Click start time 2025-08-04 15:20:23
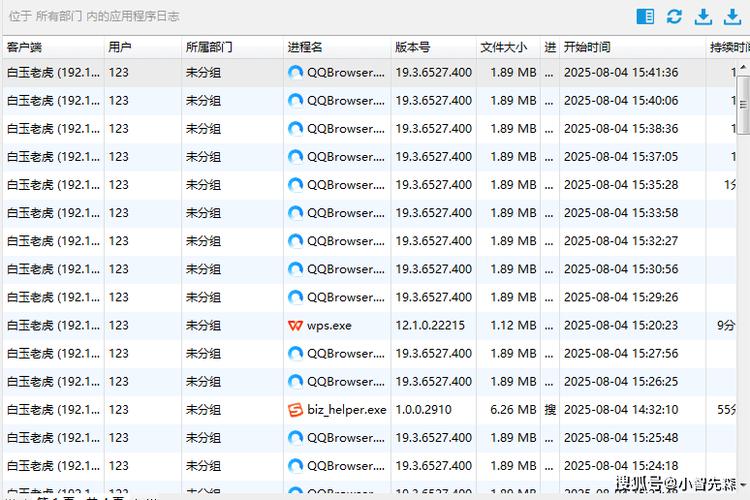This screenshot has width=750, height=500. pos(621,325)
